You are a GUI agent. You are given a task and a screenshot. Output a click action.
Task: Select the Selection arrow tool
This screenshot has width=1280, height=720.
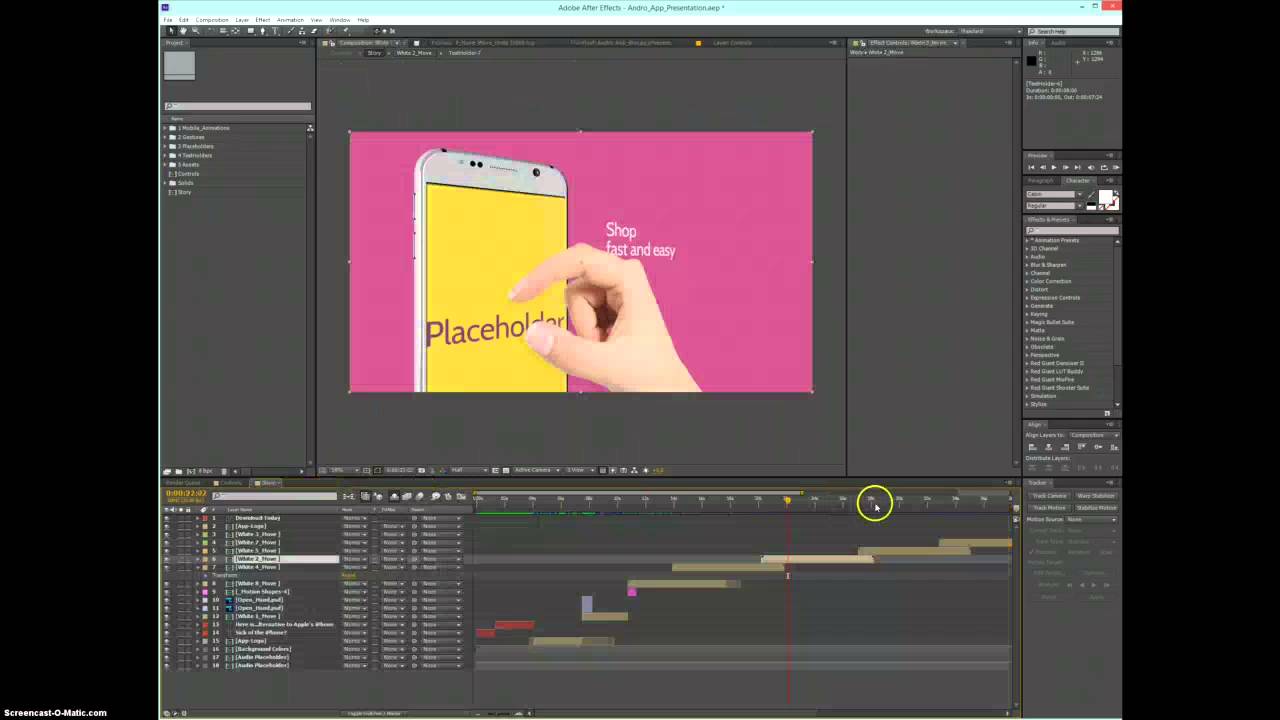point(171,31)
